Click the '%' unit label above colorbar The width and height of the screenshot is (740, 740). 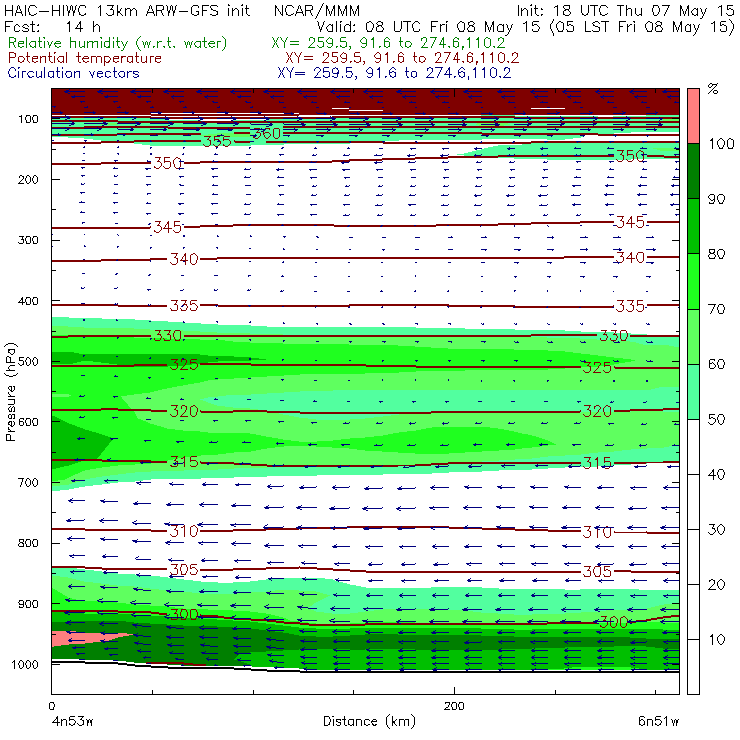[x=713, y=89]
